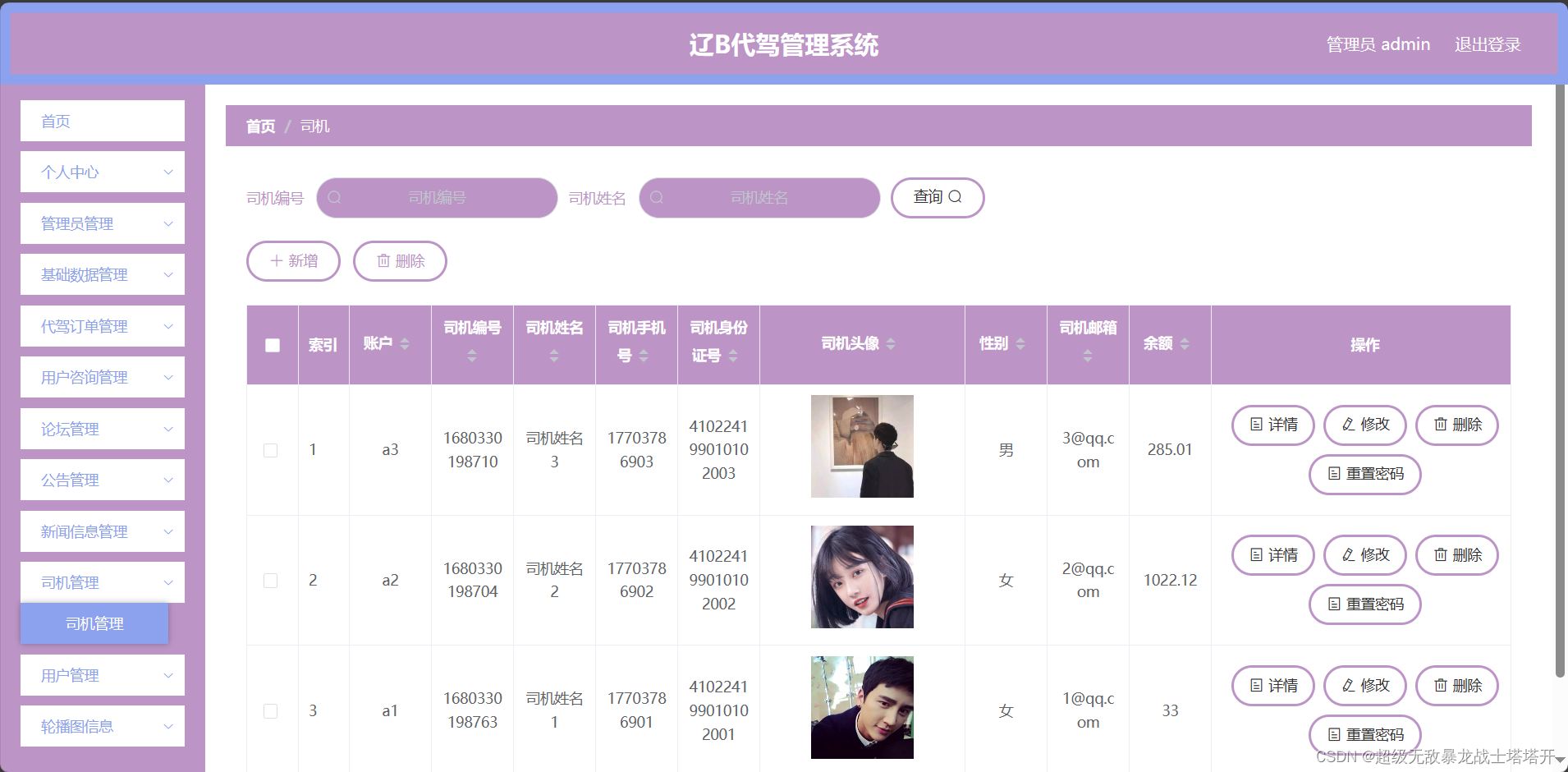Screen dimensions: 1568x772
Task: Click 删除 for driver a2
Action: point(1457,555)
